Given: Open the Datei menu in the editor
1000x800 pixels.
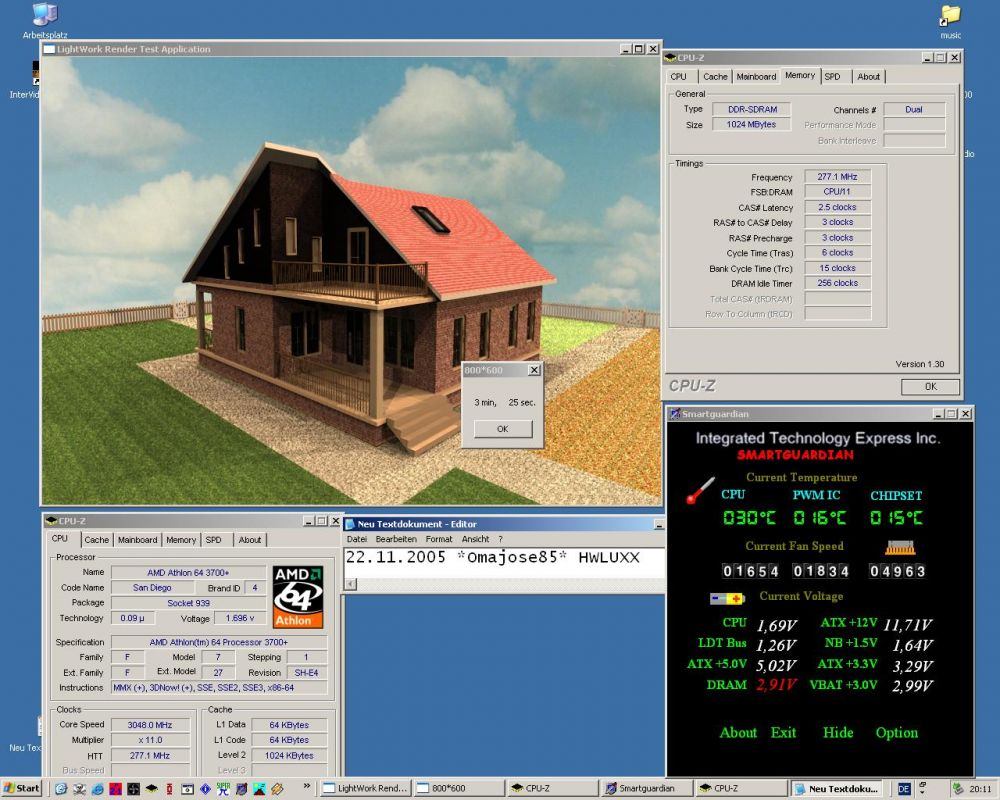Looking at the screenshot, I should (357, 539).
